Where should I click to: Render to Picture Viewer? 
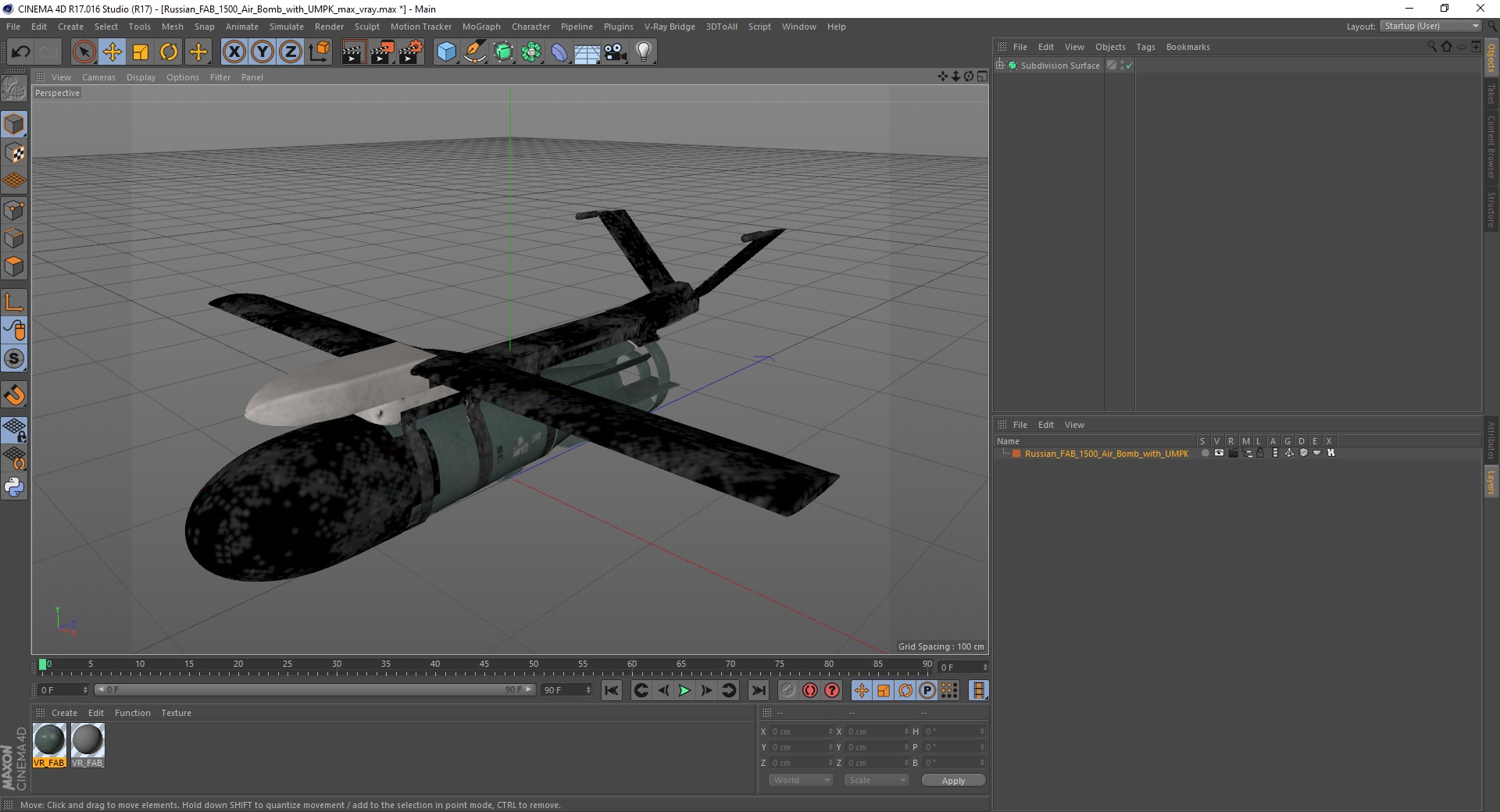coord(382,52)
